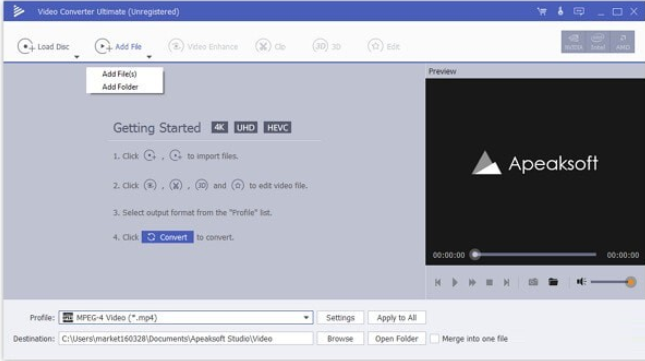The height and width of the screenshot is (361, 645).
Task: Open the Clip tool
Action: tap(270, 46)
